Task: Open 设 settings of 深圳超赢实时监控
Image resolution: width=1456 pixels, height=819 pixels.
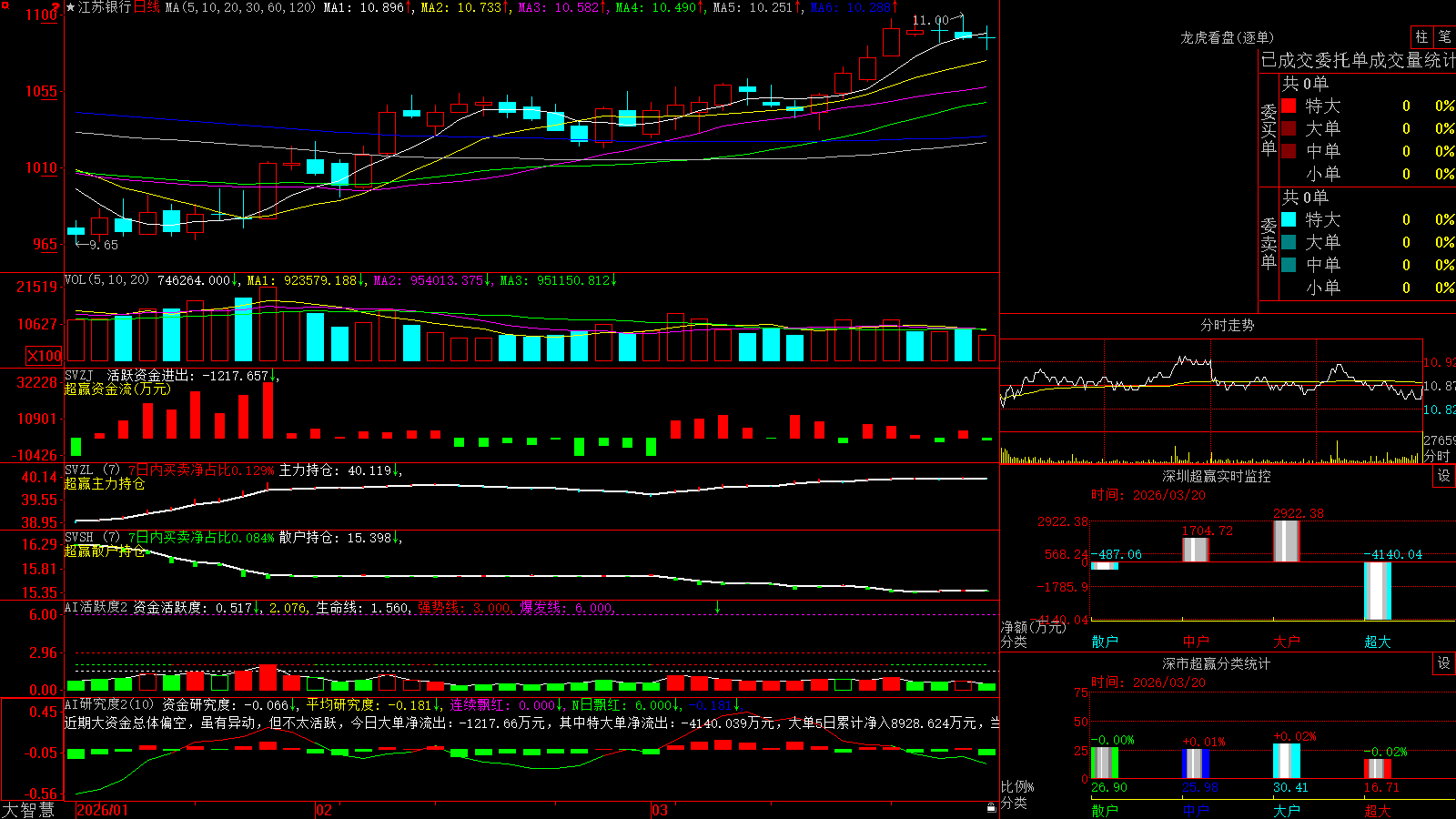Action: pyautogui.click(x=1444, y=476)
